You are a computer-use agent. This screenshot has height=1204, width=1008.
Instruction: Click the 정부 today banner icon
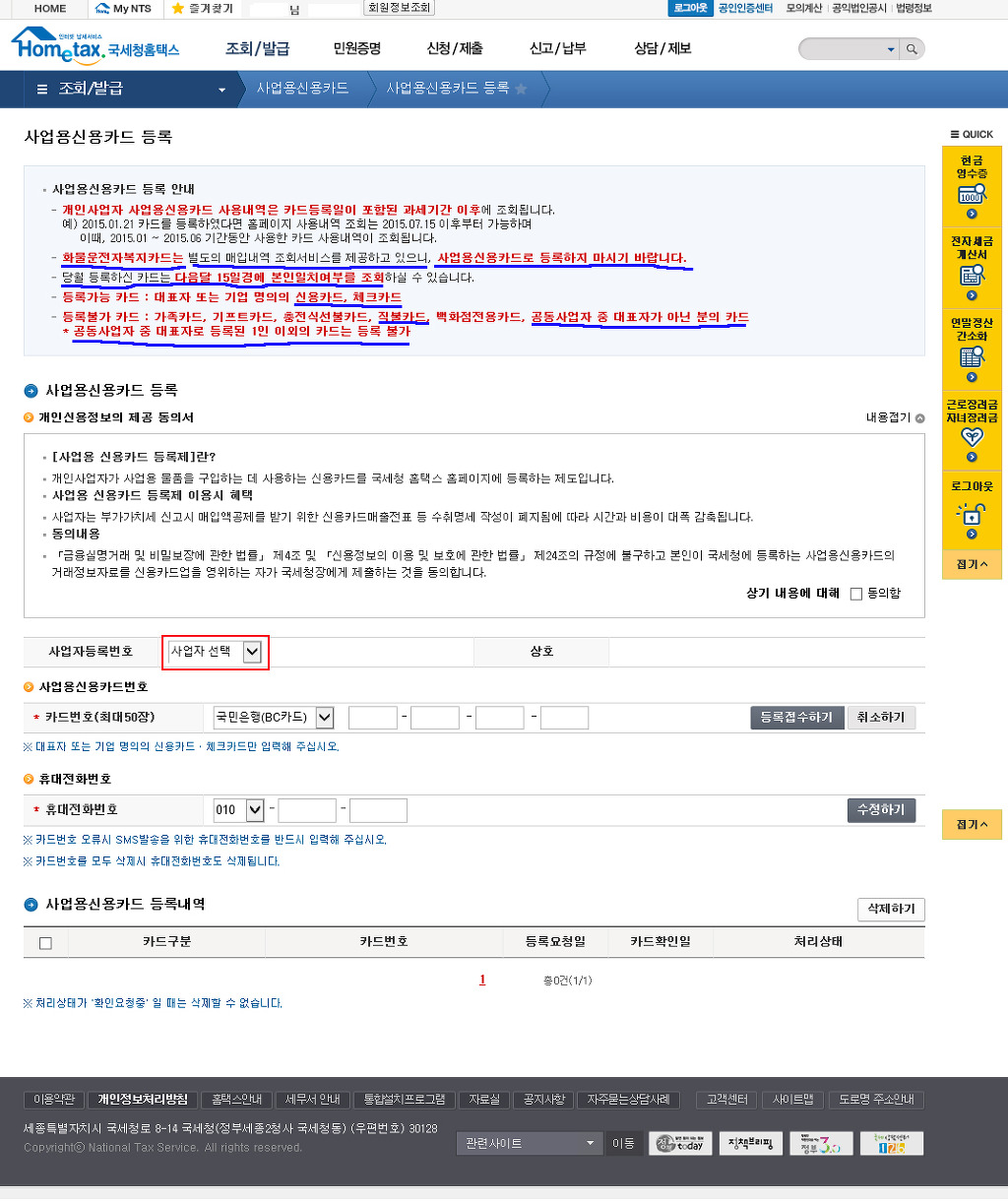click(680, 1143)
